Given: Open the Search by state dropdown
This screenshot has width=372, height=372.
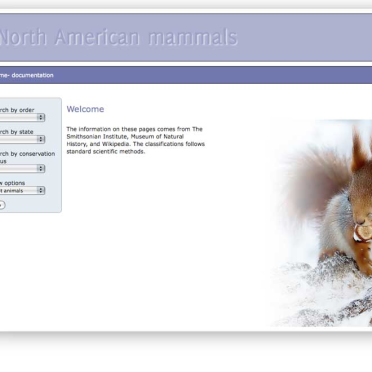Looking at the screenshot, I should point(22,139).
